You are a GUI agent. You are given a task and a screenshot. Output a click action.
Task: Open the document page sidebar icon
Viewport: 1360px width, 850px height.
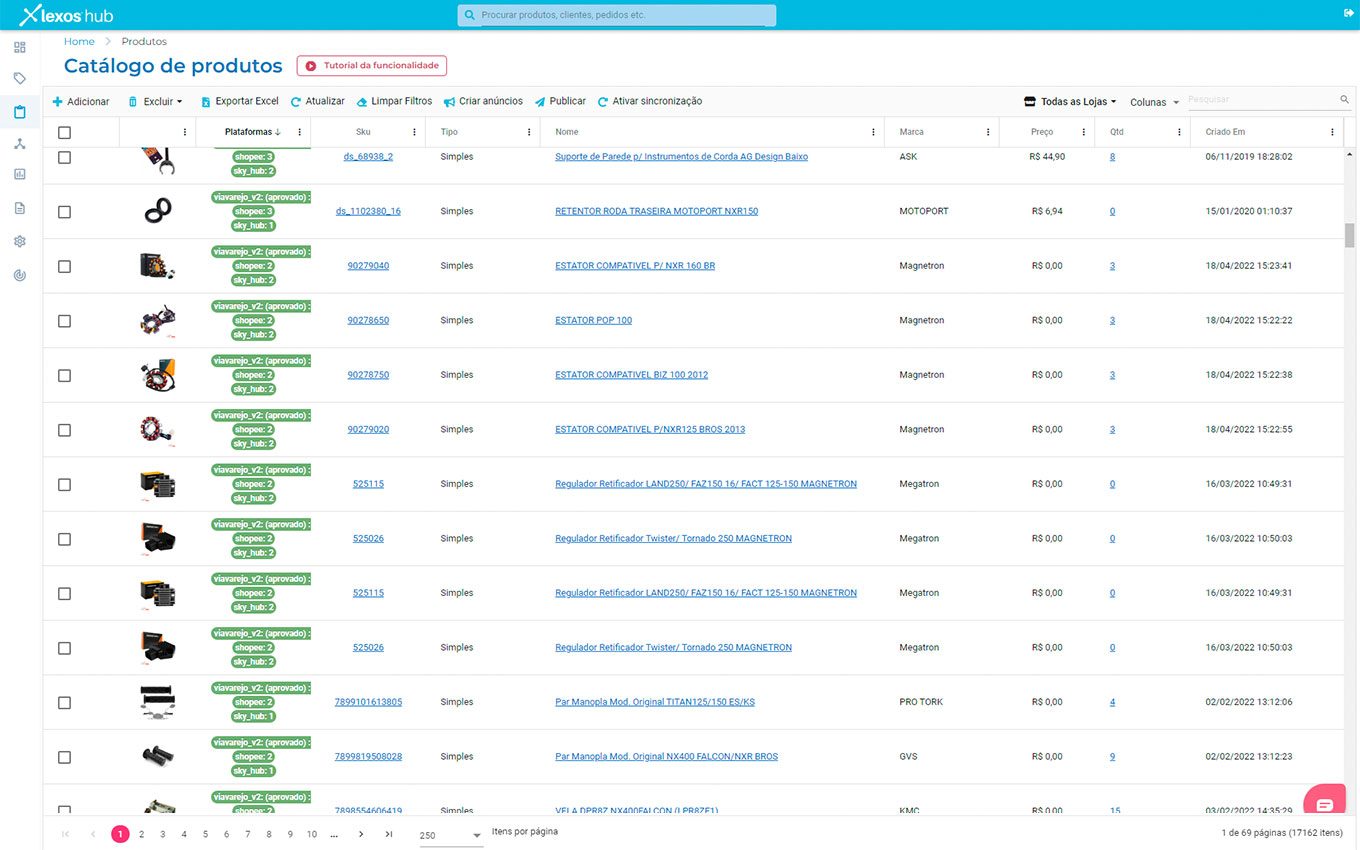(20, 208)
